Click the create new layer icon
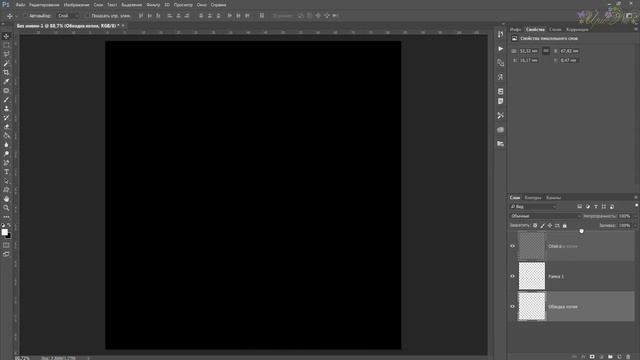Viewport: 640px width, 360px height. pyautogui.click(x=619, y=357)
